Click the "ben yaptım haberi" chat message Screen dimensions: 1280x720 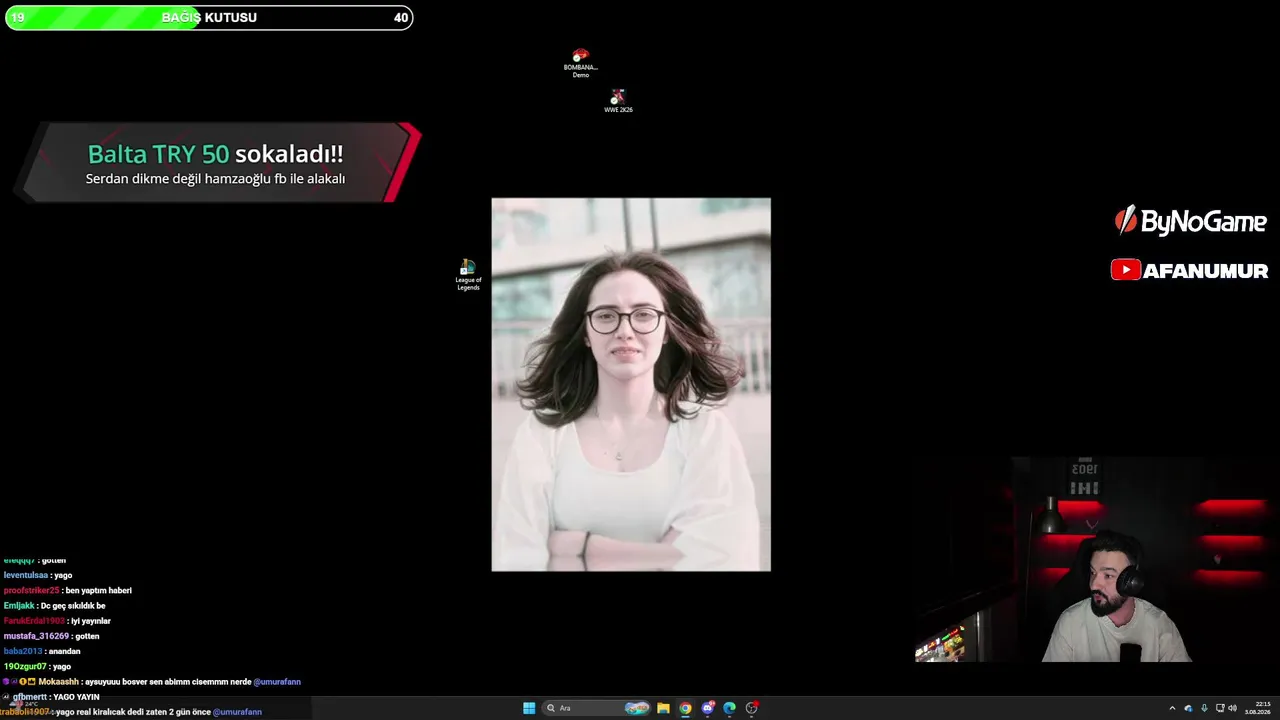pyautogui.click(x=98, y=590)
